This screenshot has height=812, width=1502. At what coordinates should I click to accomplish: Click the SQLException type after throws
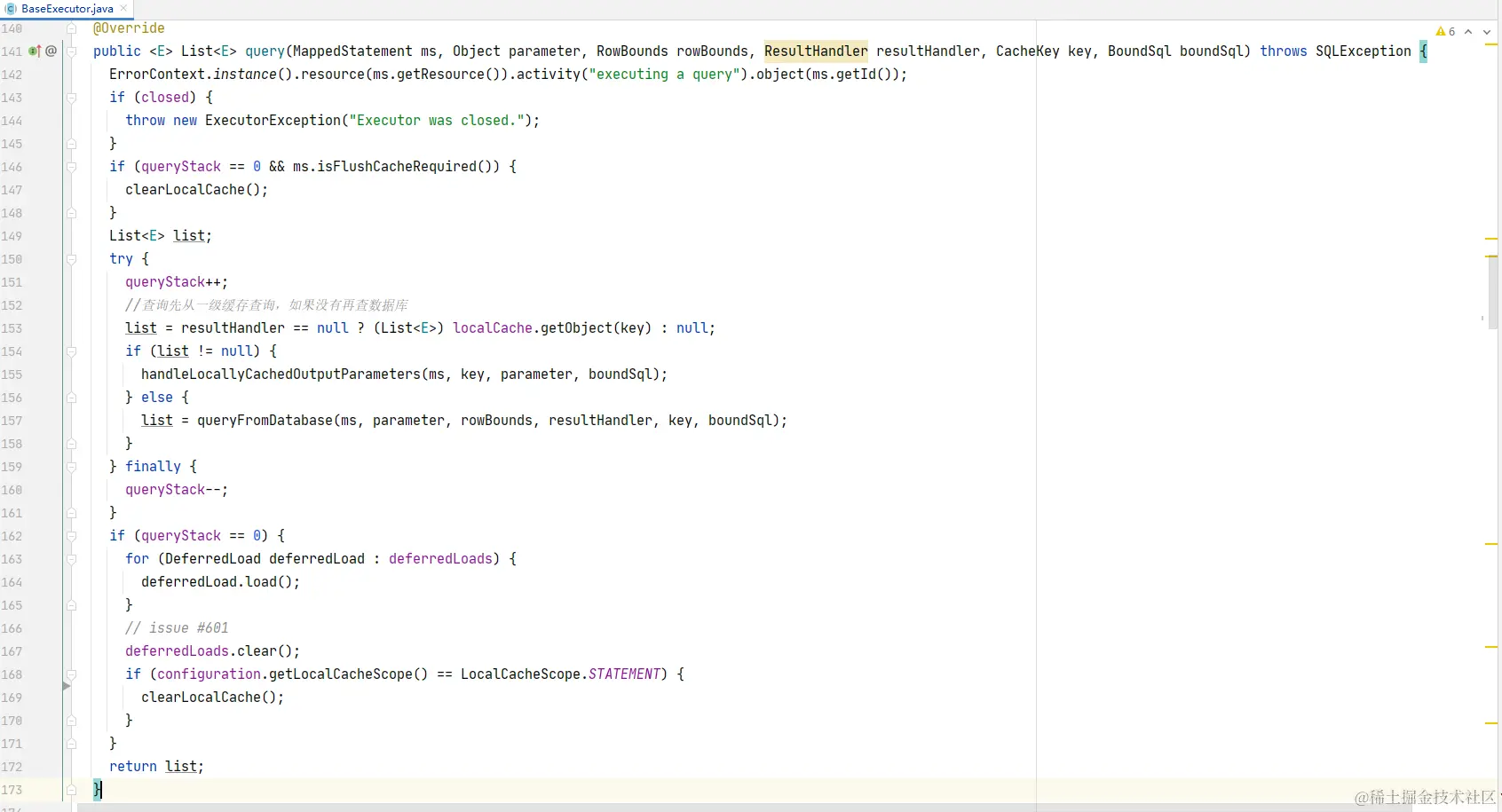[1364, 51]
